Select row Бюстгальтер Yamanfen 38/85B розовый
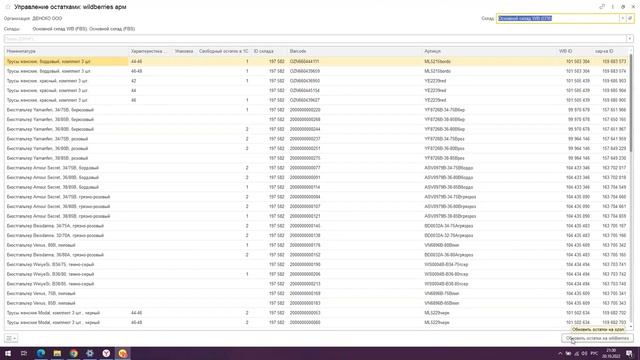Screen dimensions: 640x360 coord(316,158)
